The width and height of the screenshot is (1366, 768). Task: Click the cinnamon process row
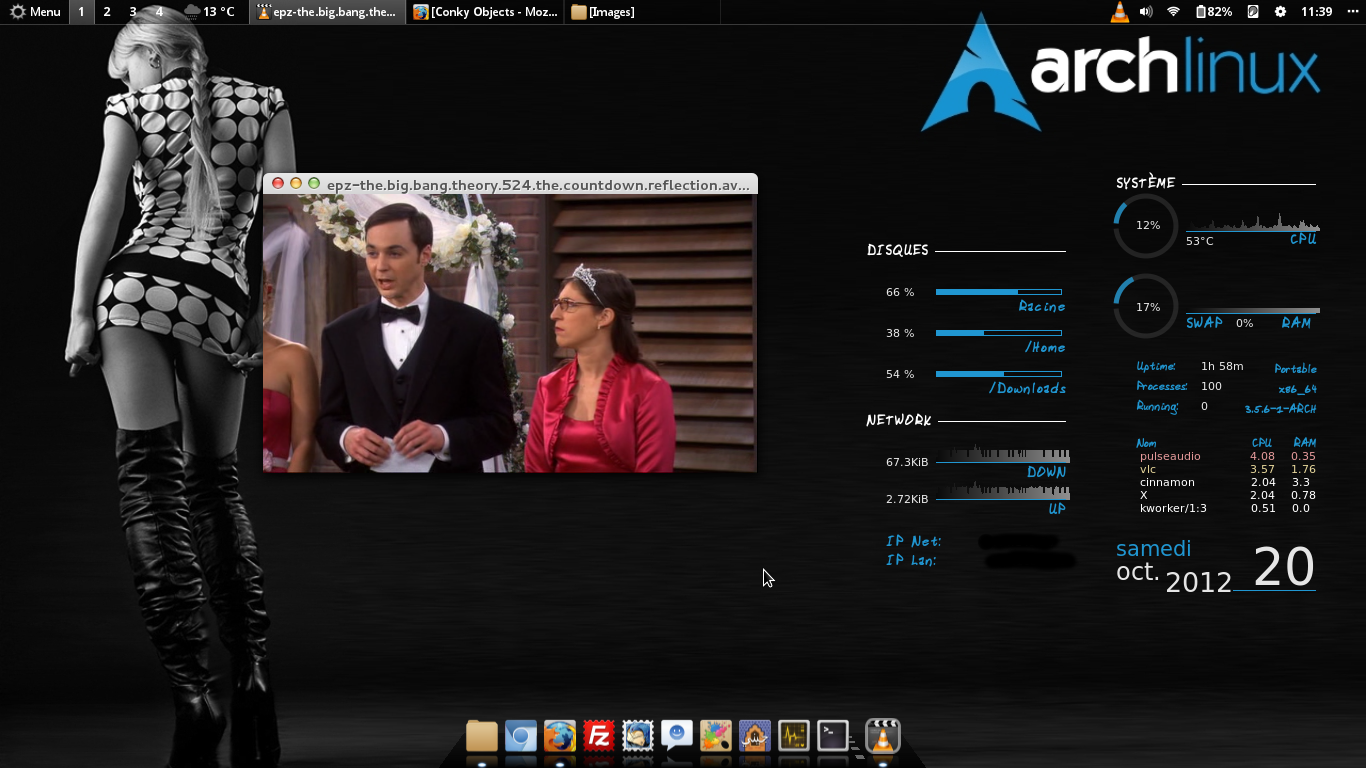1227,482
